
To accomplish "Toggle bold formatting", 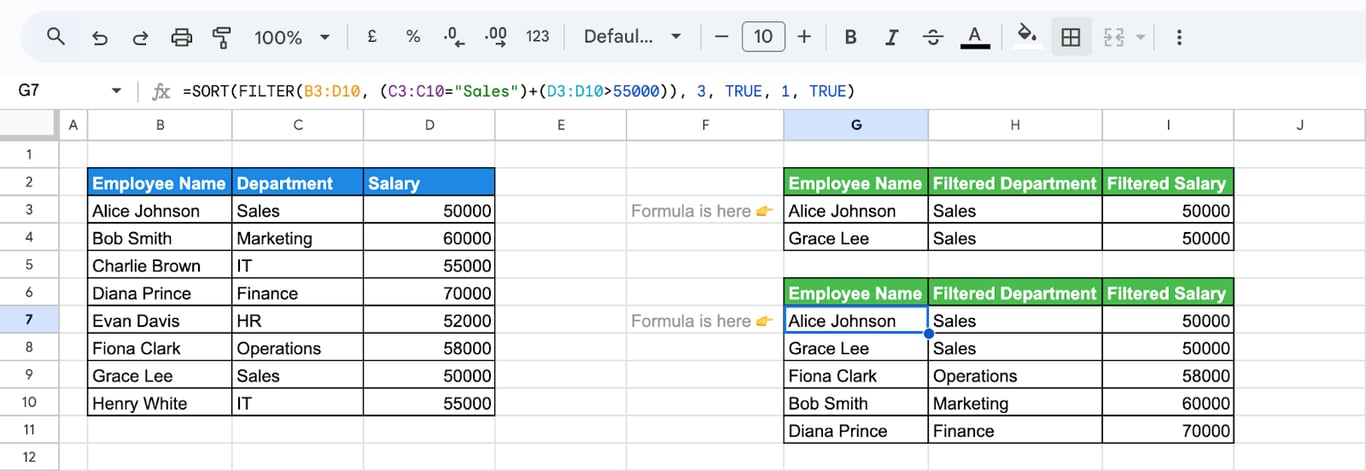I will [x=851, y=37].
